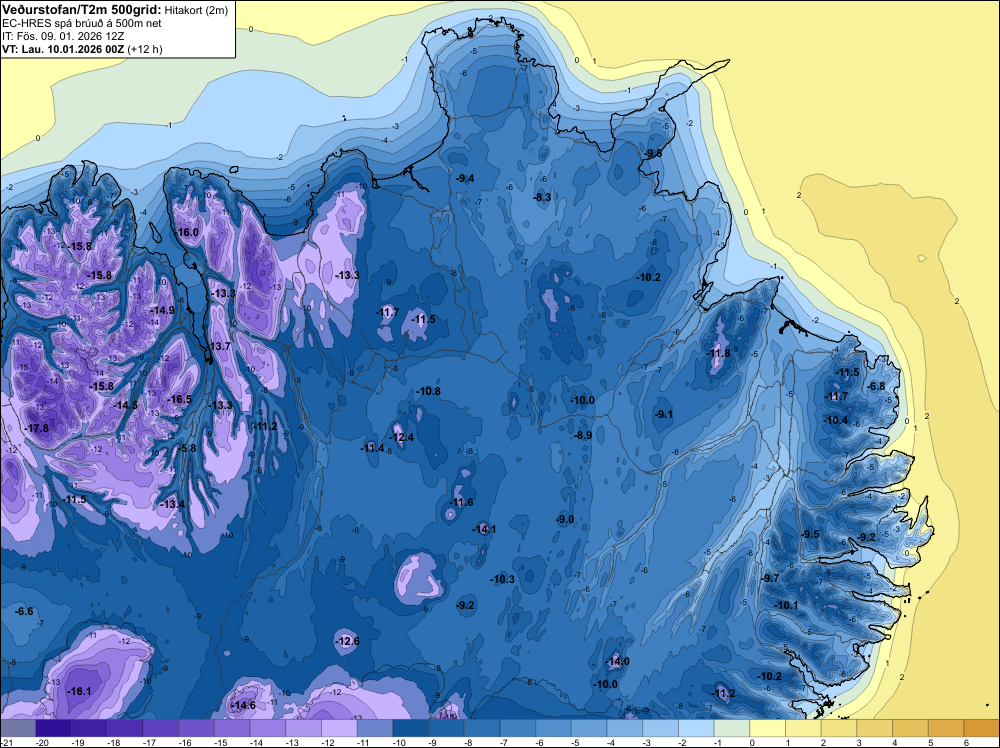Click 'EC-HRES spá brúuð á 500m net' line
1000x748 pixels.
[82, 23]
